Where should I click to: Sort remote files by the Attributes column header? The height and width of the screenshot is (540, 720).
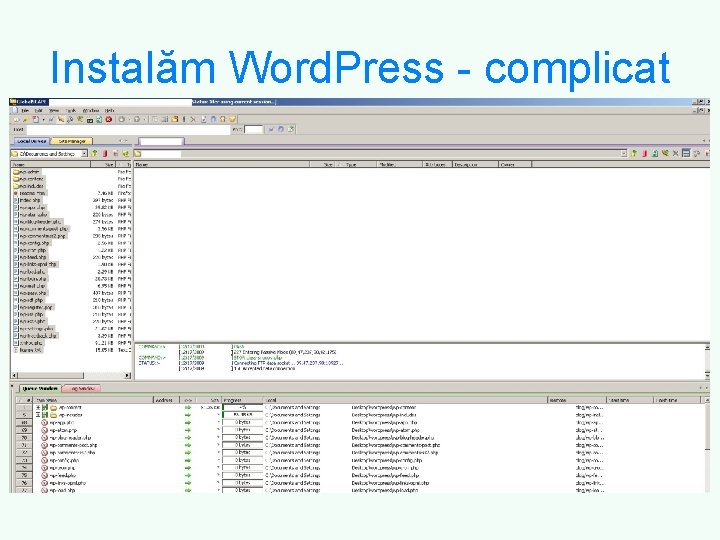(x=437, y=164)
